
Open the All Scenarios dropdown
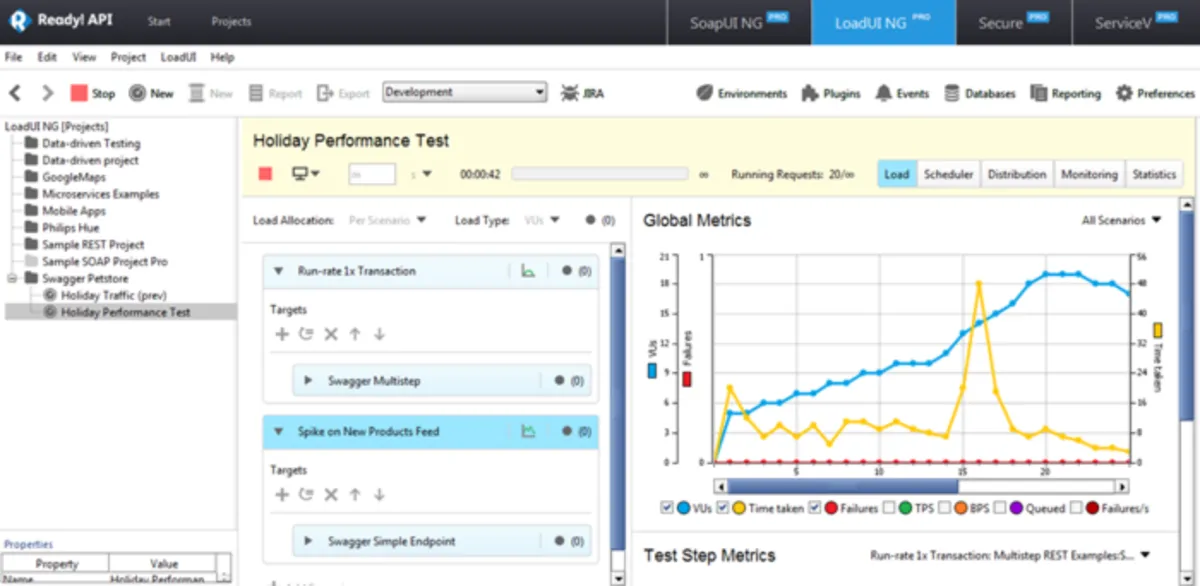coord(1122,220)
